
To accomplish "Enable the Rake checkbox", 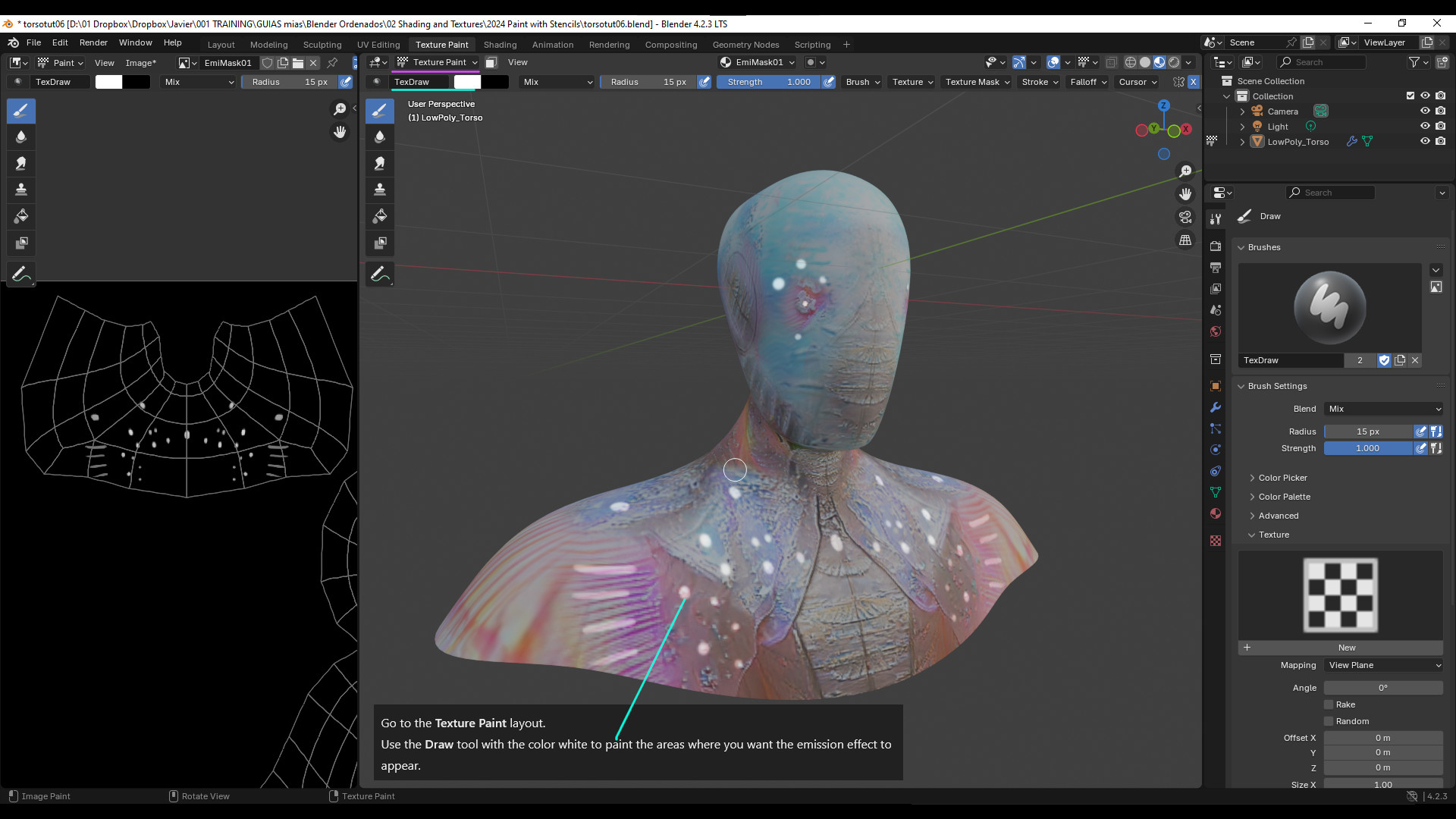I will [1329, 704].
